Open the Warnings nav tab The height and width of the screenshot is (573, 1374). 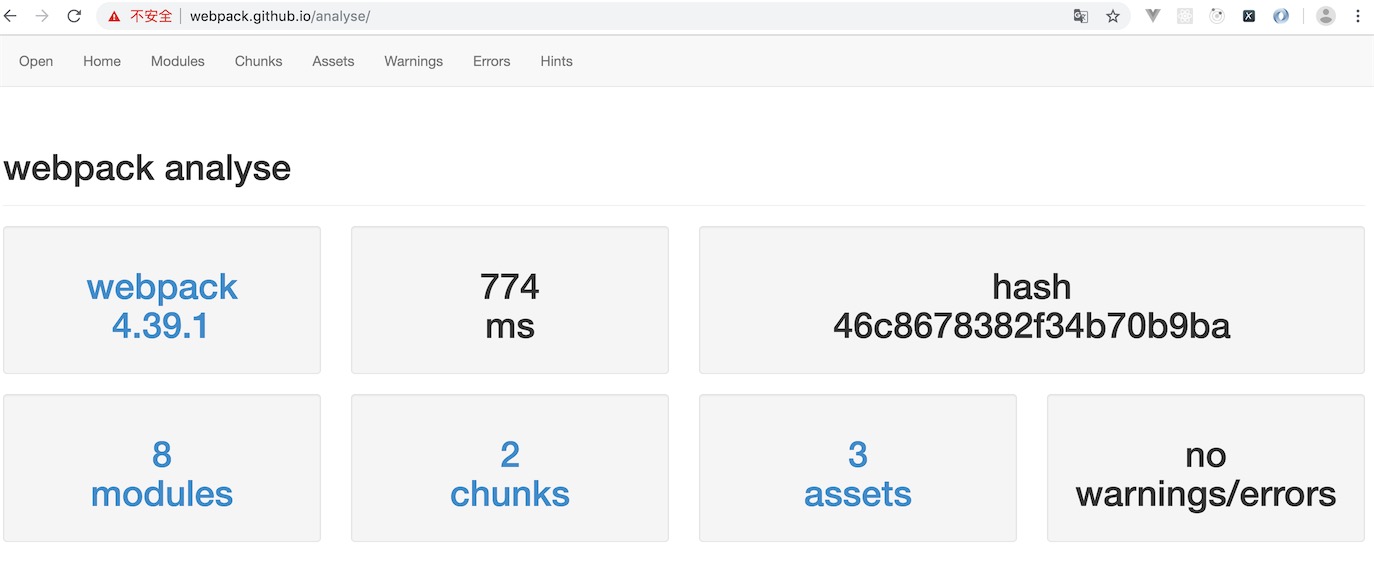[413, 61]
